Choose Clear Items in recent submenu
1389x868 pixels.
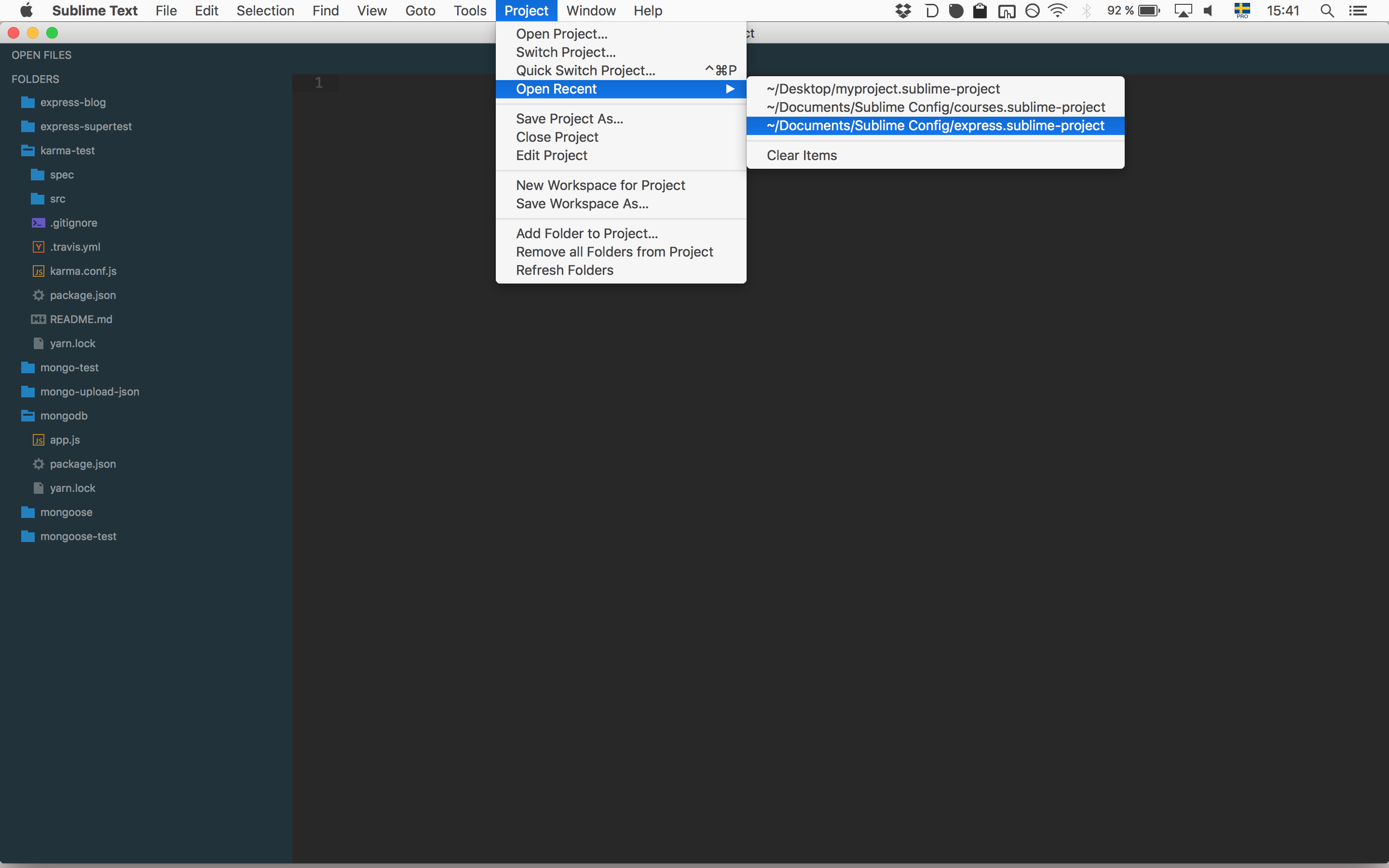click(801, 156)
